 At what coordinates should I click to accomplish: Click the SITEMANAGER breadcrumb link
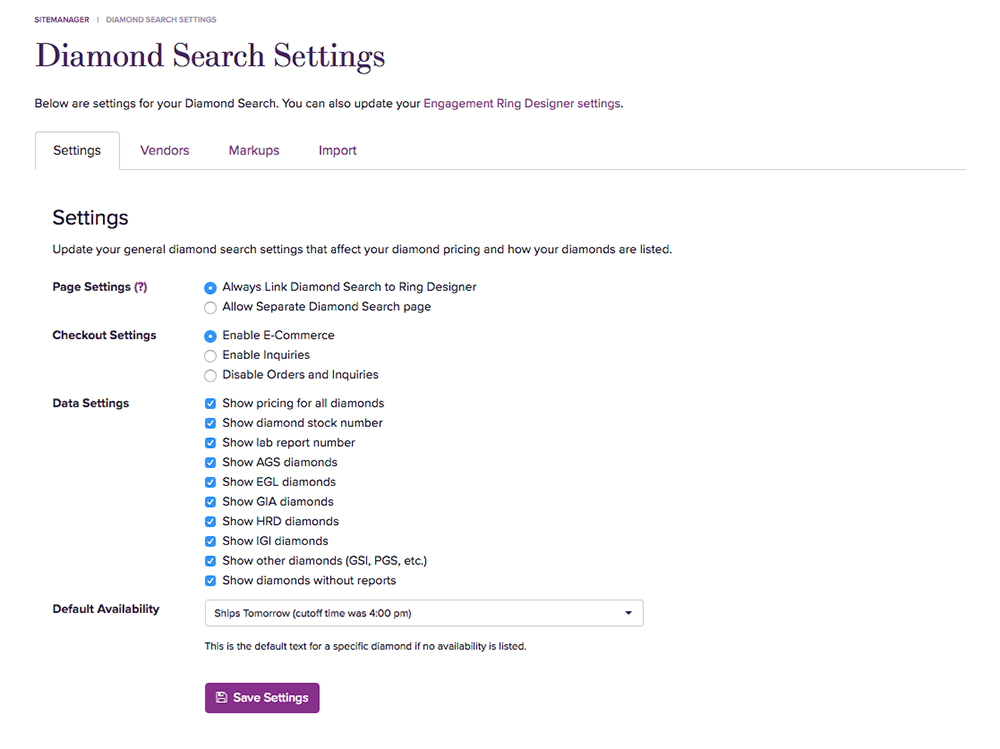pyautogui.click(x=62, y=20)
